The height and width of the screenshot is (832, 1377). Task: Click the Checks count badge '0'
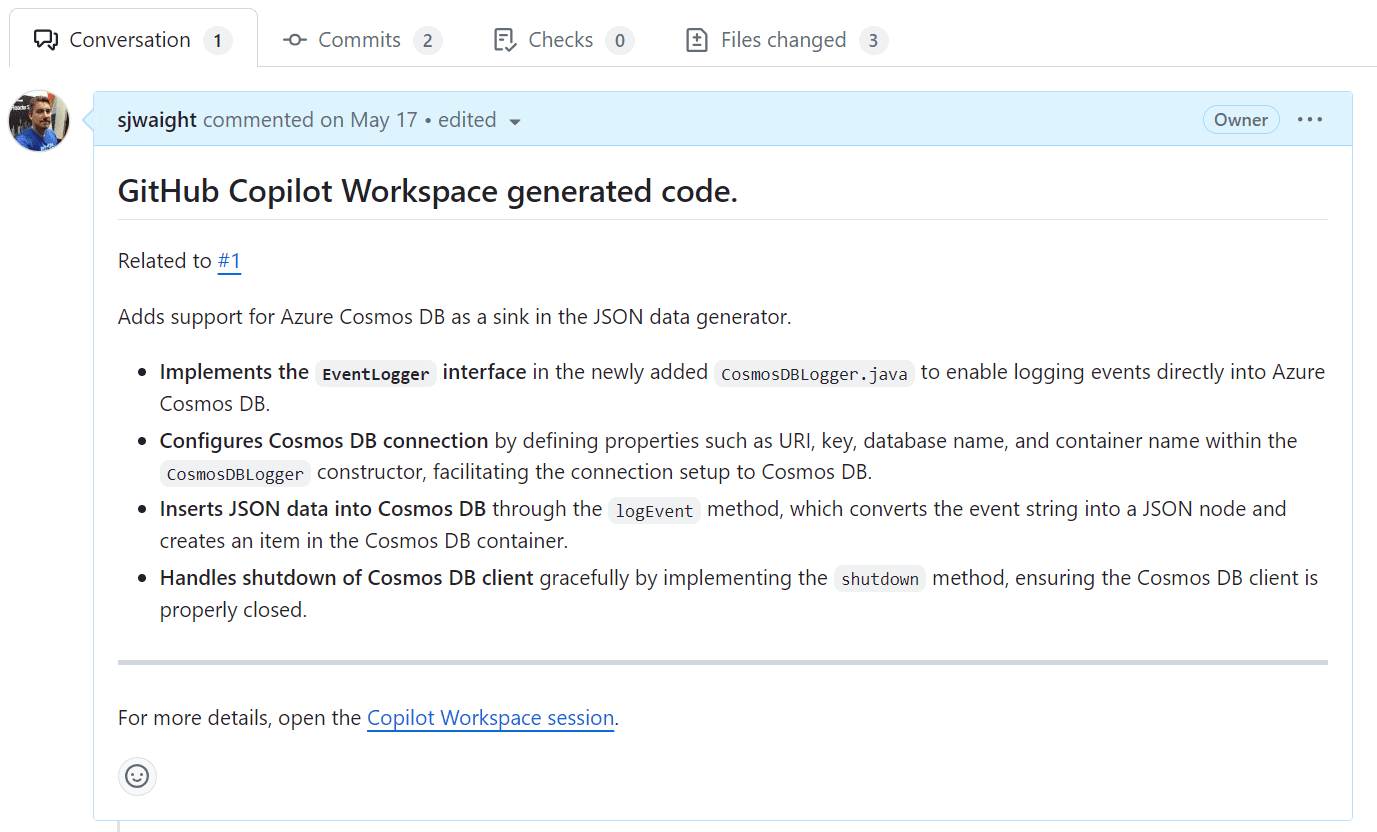620,40
